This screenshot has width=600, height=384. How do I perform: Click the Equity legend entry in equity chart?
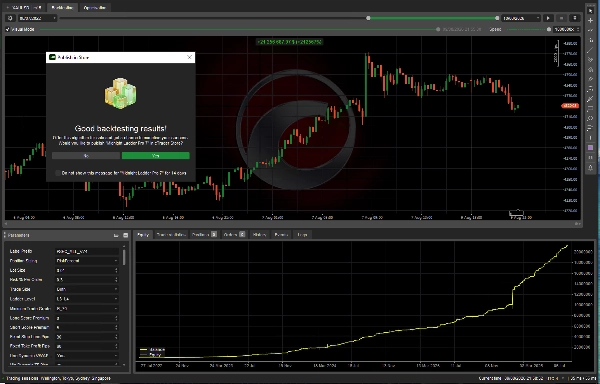pos(151,355)
